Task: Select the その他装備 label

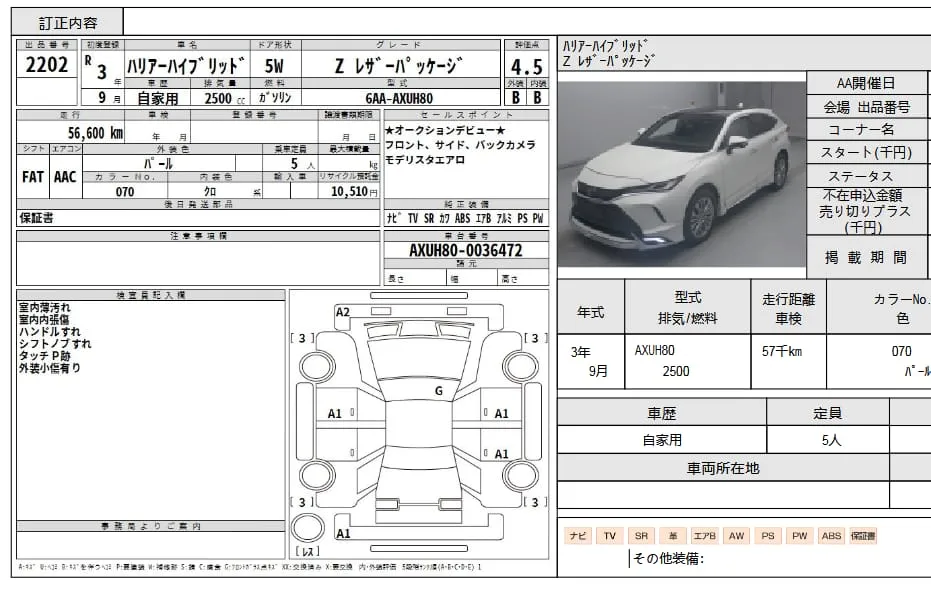Action: 668,558
